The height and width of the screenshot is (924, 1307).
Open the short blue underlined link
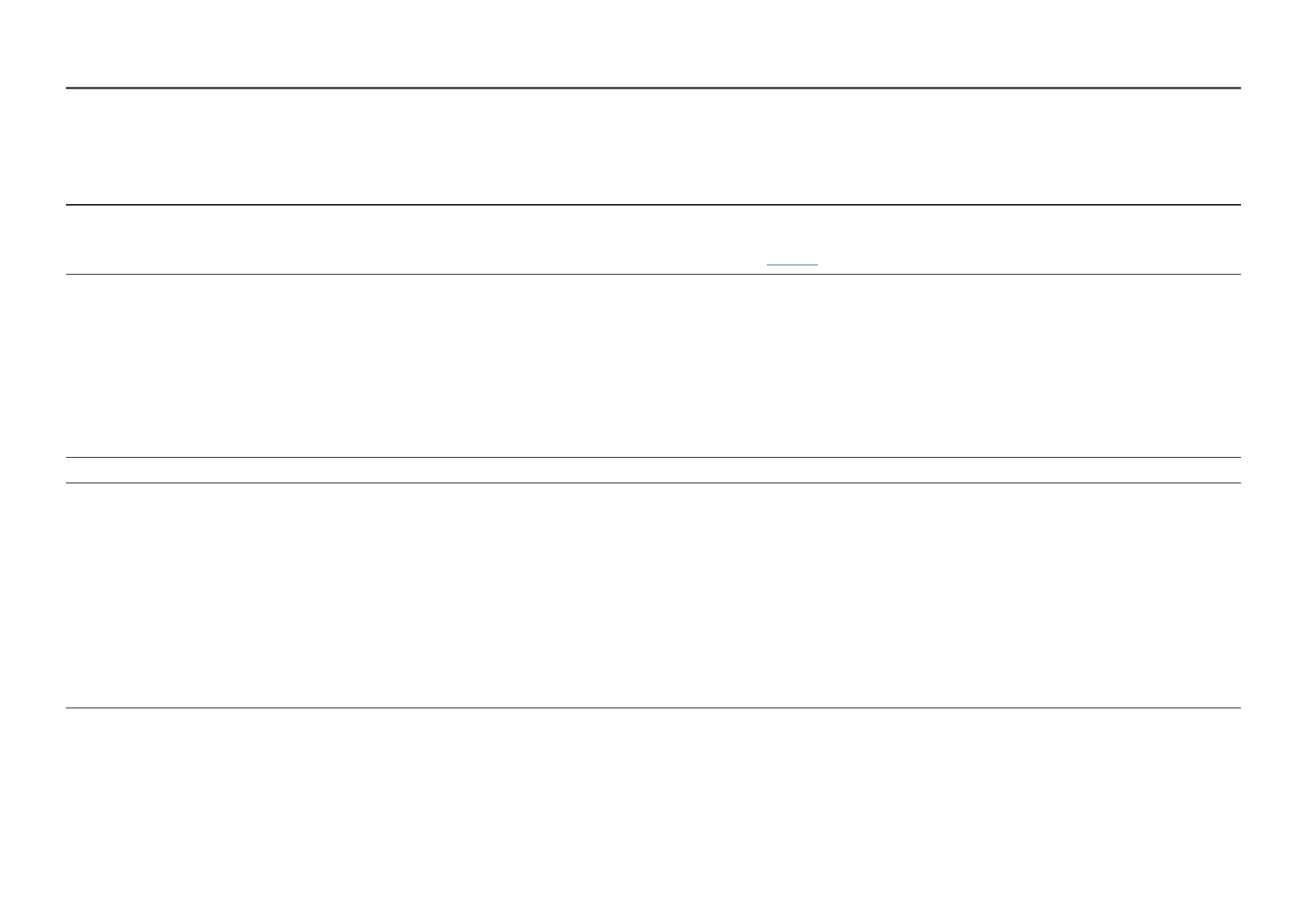pos(792,265)
